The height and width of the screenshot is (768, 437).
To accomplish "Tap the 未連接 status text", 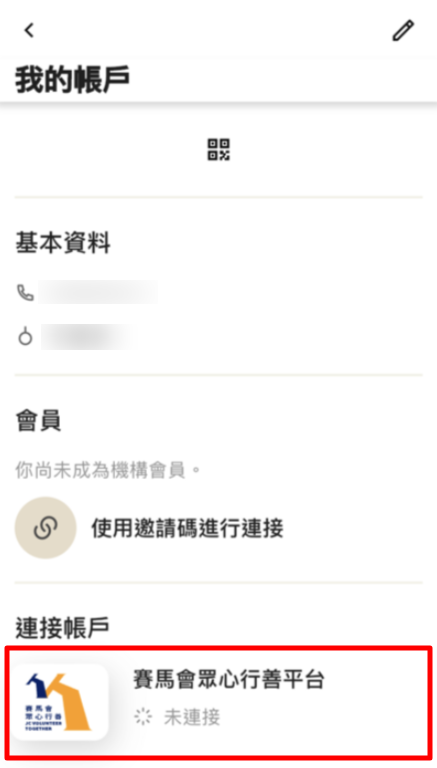I will coord(192,718).
